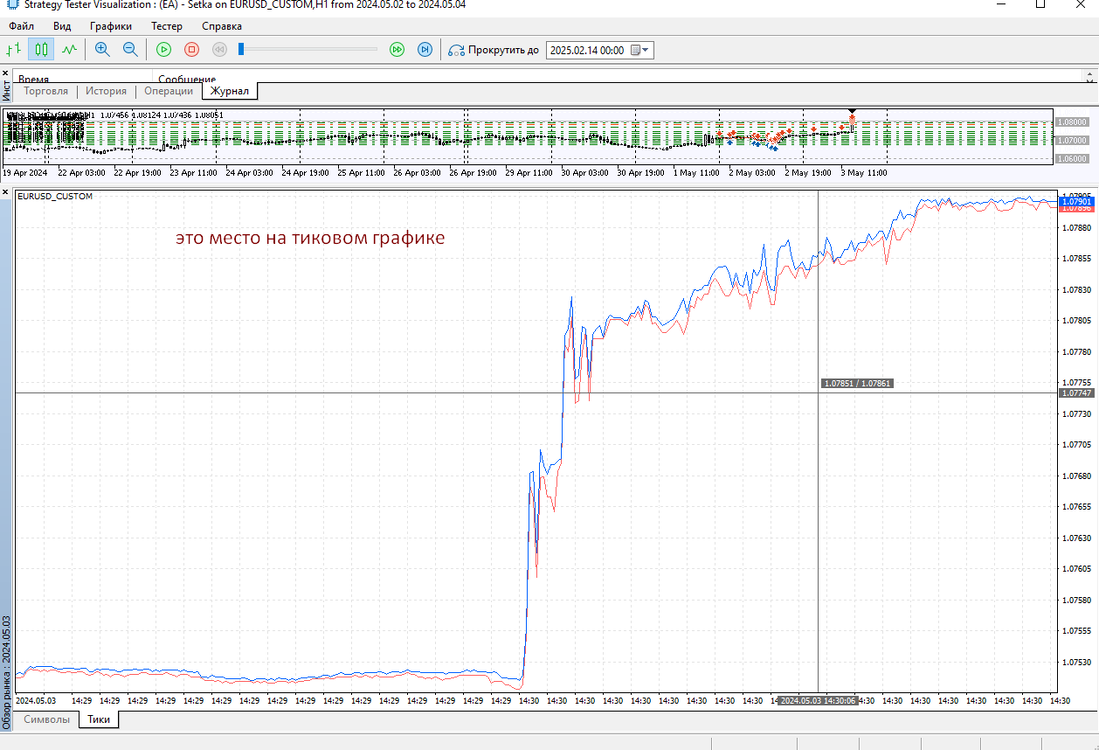The height and width of the screenshot is (750, 1099).
Task: Click the 2025.02.14 00:00 date field
Action: click(587, 50)
